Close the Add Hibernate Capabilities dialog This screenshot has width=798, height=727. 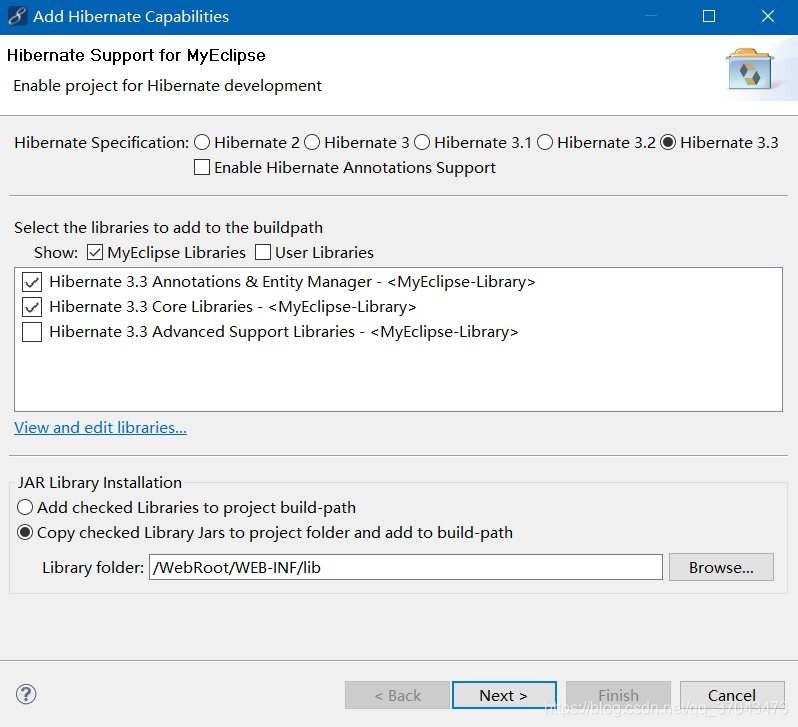tap(767, 16)
